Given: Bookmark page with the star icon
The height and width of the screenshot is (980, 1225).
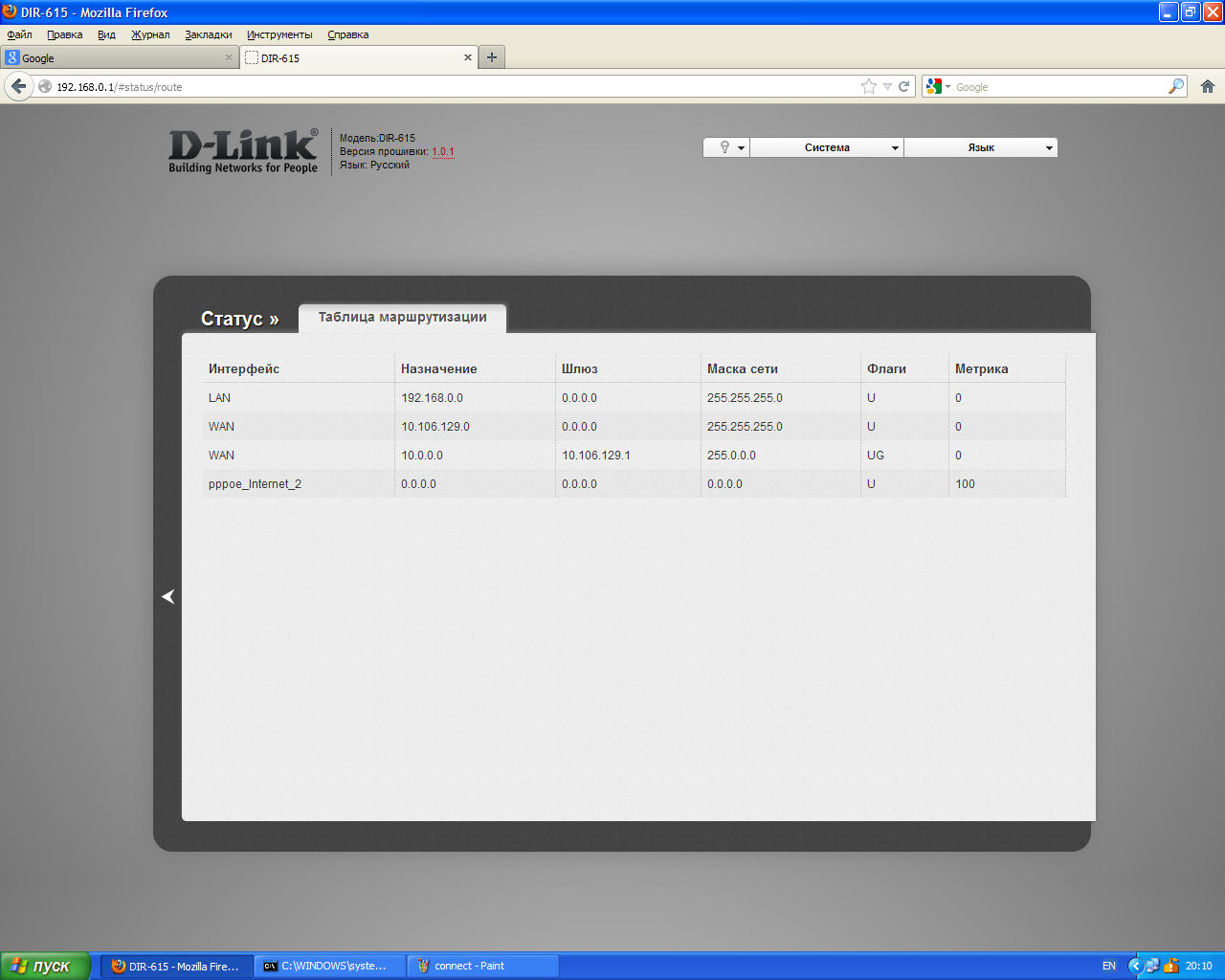Looking at the screenshot, I should pyautogui.click(x=868, y=86).
